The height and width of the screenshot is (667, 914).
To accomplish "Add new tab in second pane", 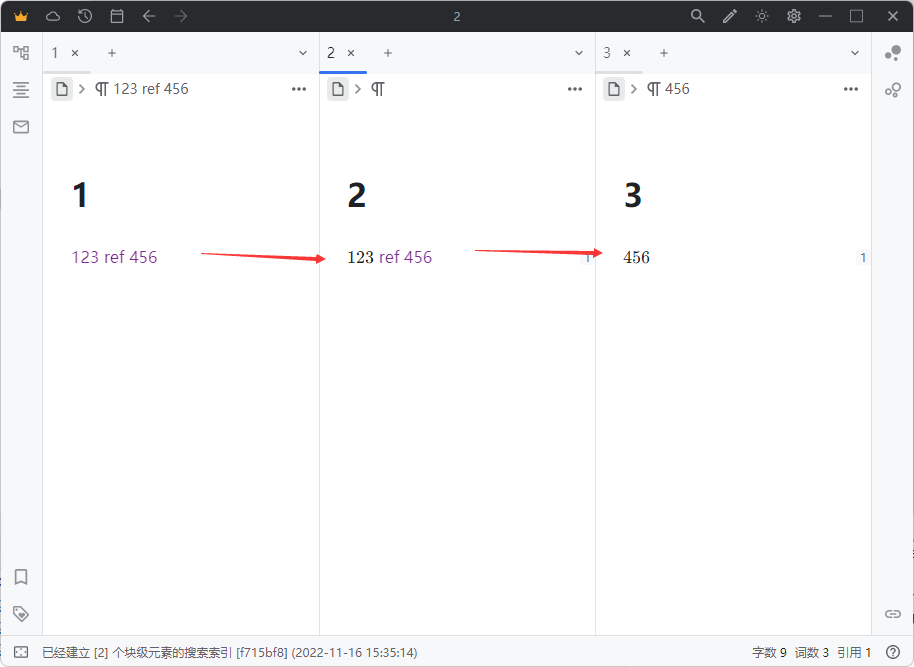I will coord(388,53).
